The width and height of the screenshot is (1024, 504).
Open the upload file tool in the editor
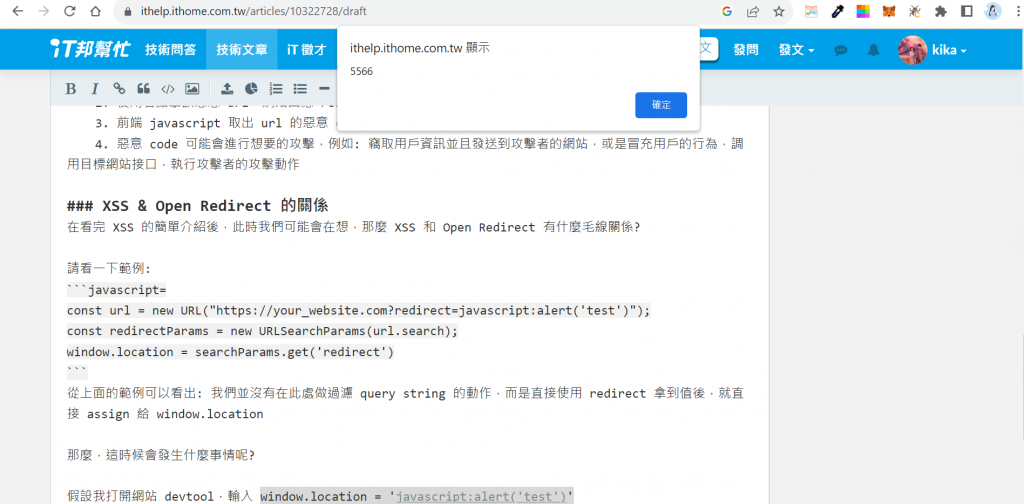click(227, 89)
